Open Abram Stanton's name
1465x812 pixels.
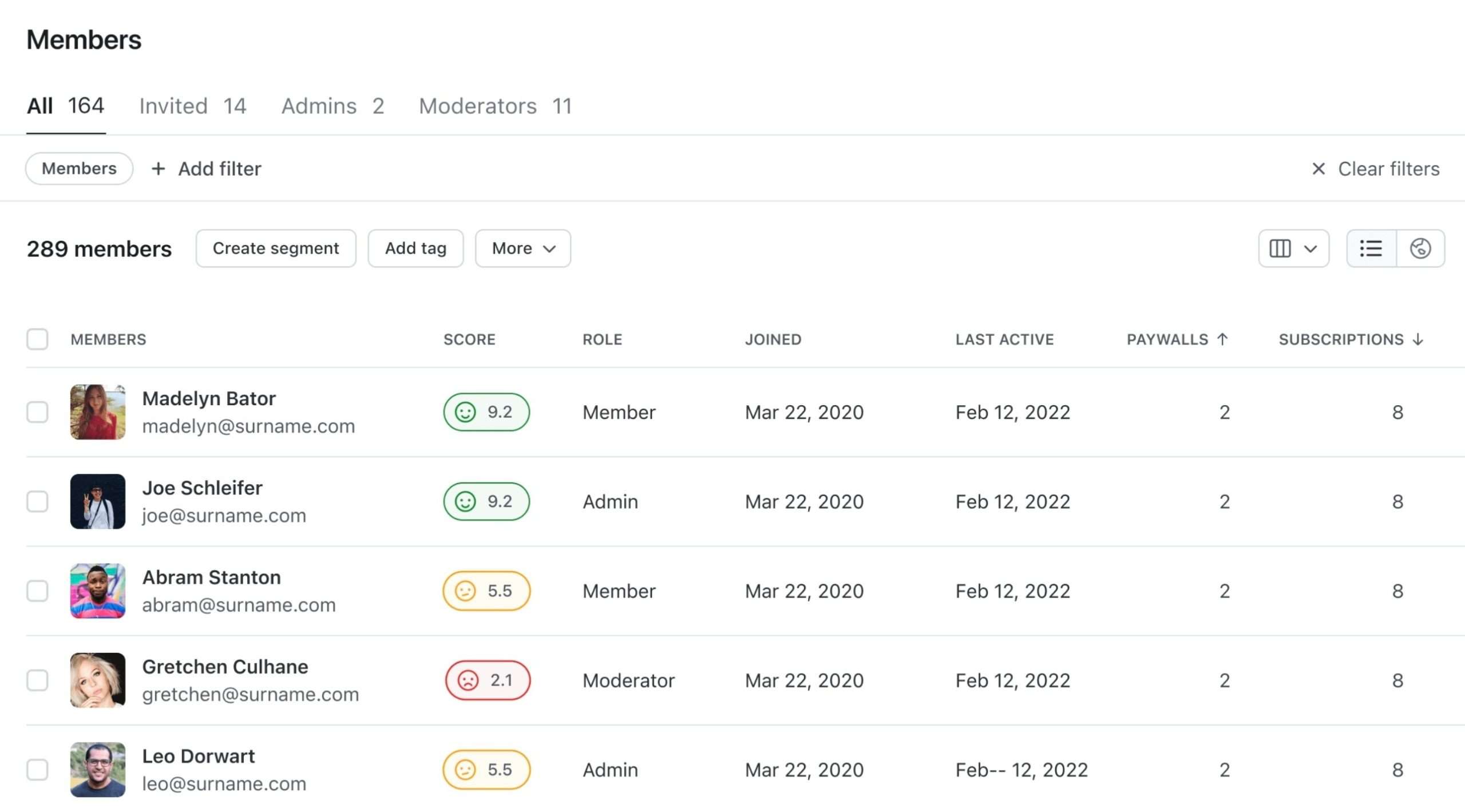click(x=211, y=577)
